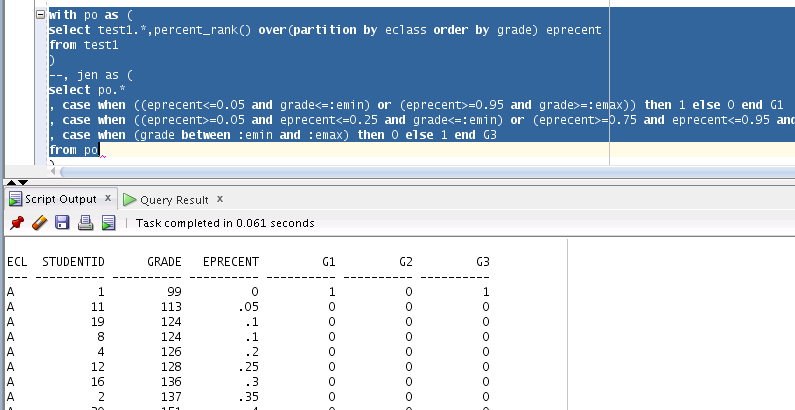Click grade value 136 in output
The image size is (795, 410).
171,382
